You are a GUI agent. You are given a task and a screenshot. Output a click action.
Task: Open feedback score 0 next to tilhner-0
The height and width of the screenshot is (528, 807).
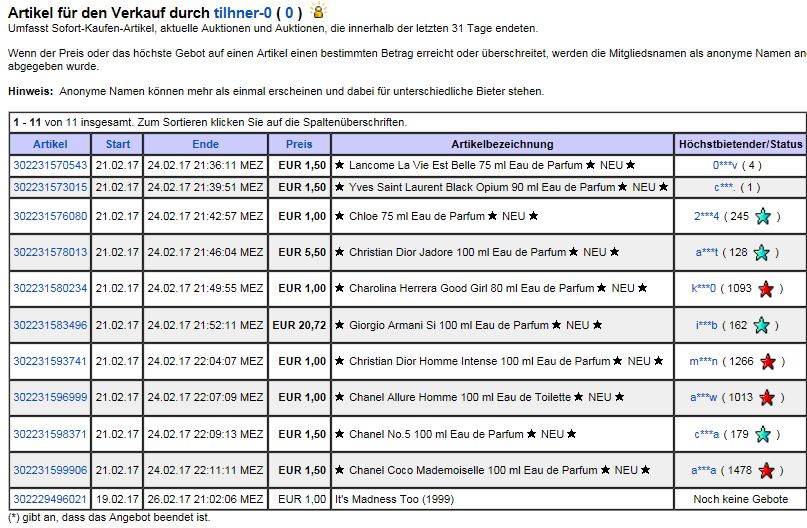tap(289, 12)
